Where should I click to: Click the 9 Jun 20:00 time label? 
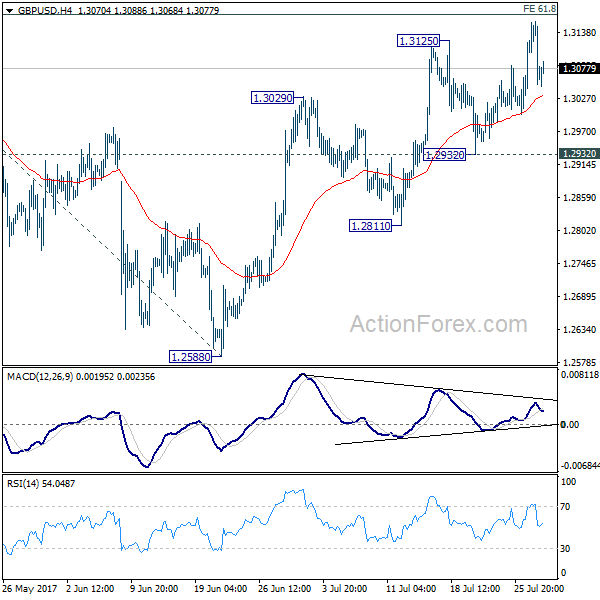pos(154,588)
